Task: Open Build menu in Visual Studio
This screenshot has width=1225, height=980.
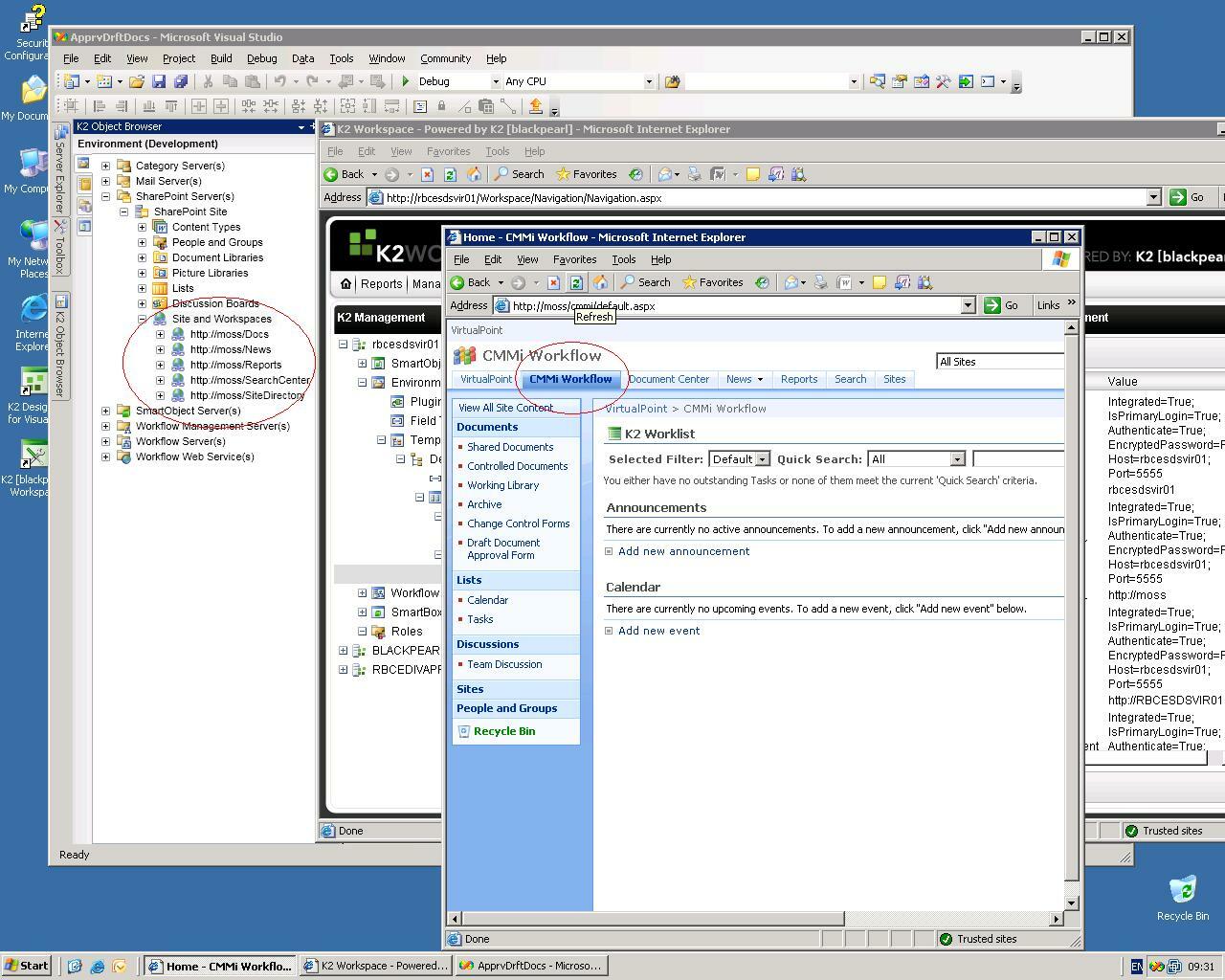Action: (x=221, y=58)
